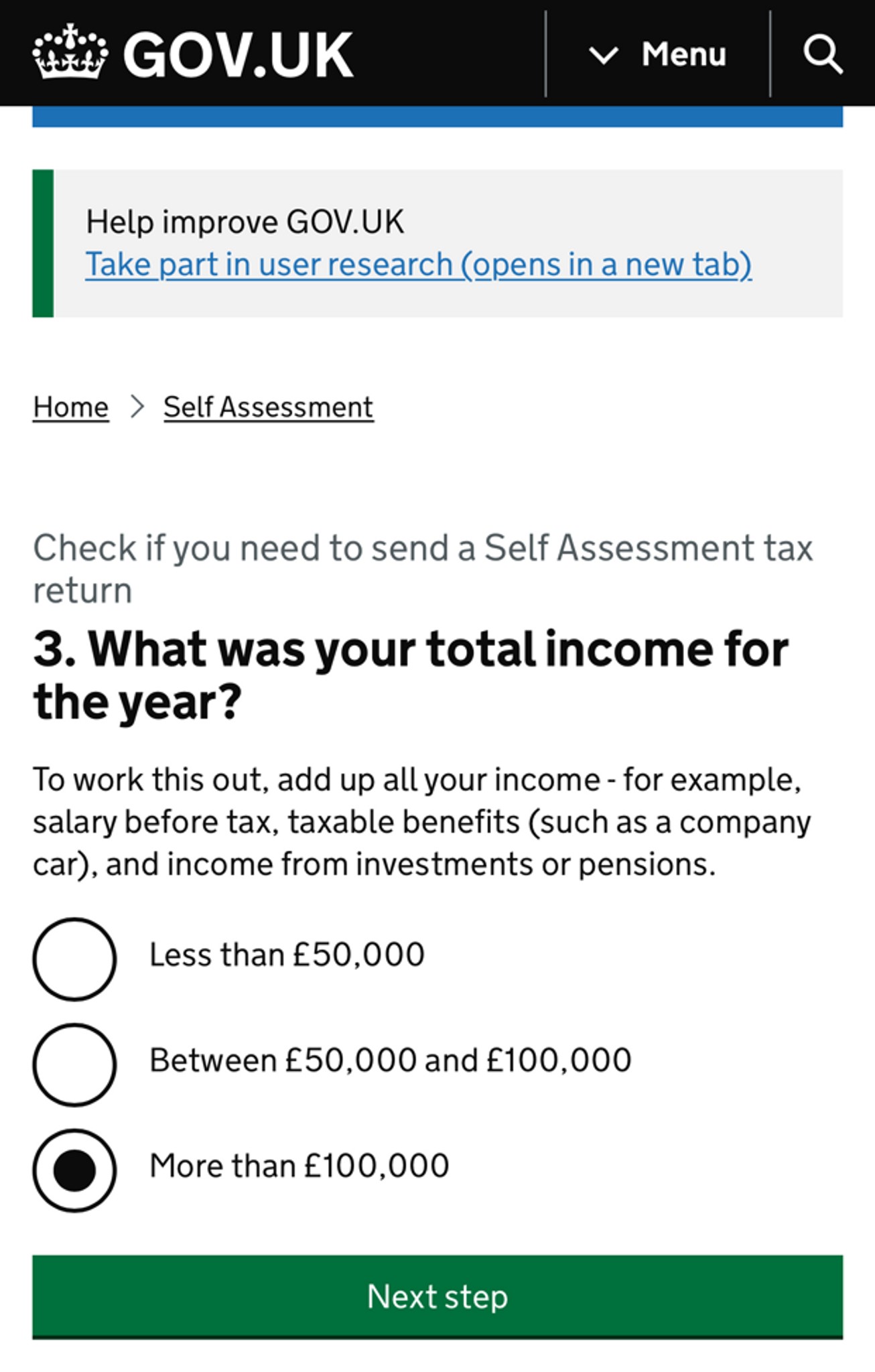This screenshot has height=1372, width=875.
Task: Click the Check if you need to send caption
Action: 423,569
